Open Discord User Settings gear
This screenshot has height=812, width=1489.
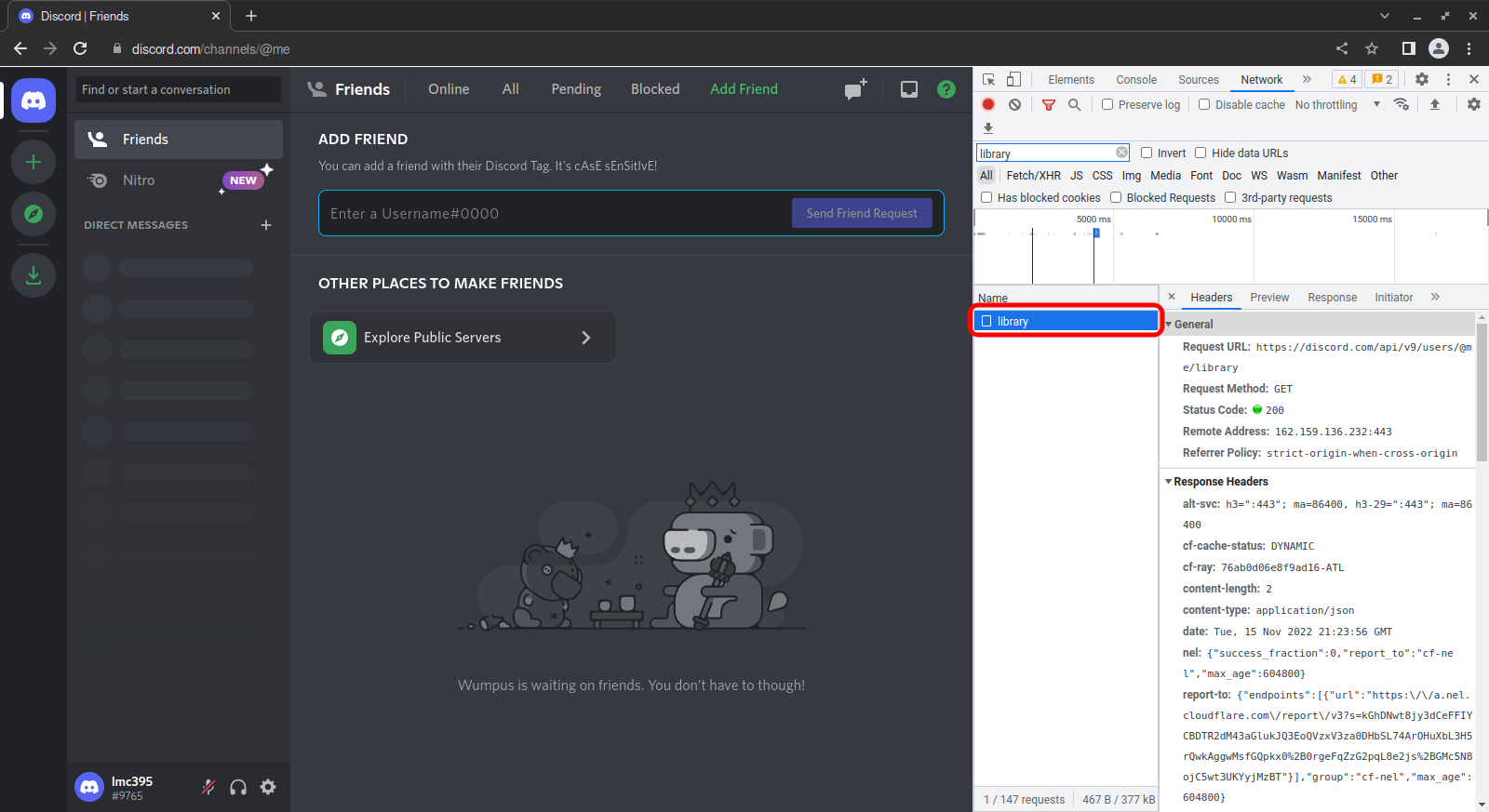[268, 787]
